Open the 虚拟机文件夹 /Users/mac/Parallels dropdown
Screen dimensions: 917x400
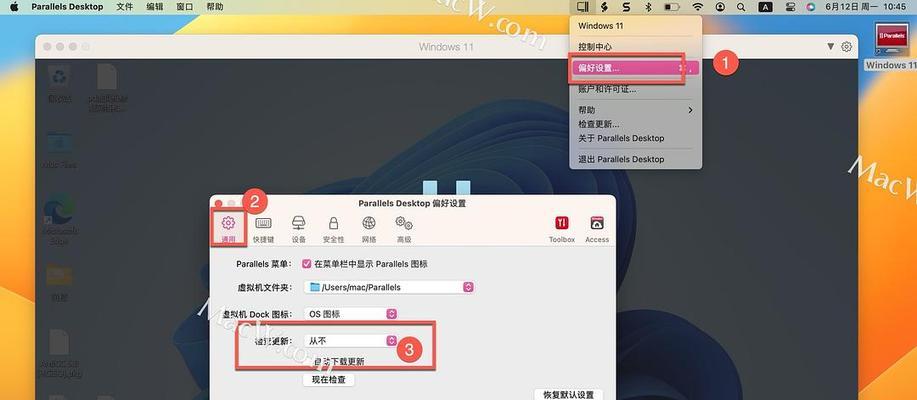(x=389, y=287)
